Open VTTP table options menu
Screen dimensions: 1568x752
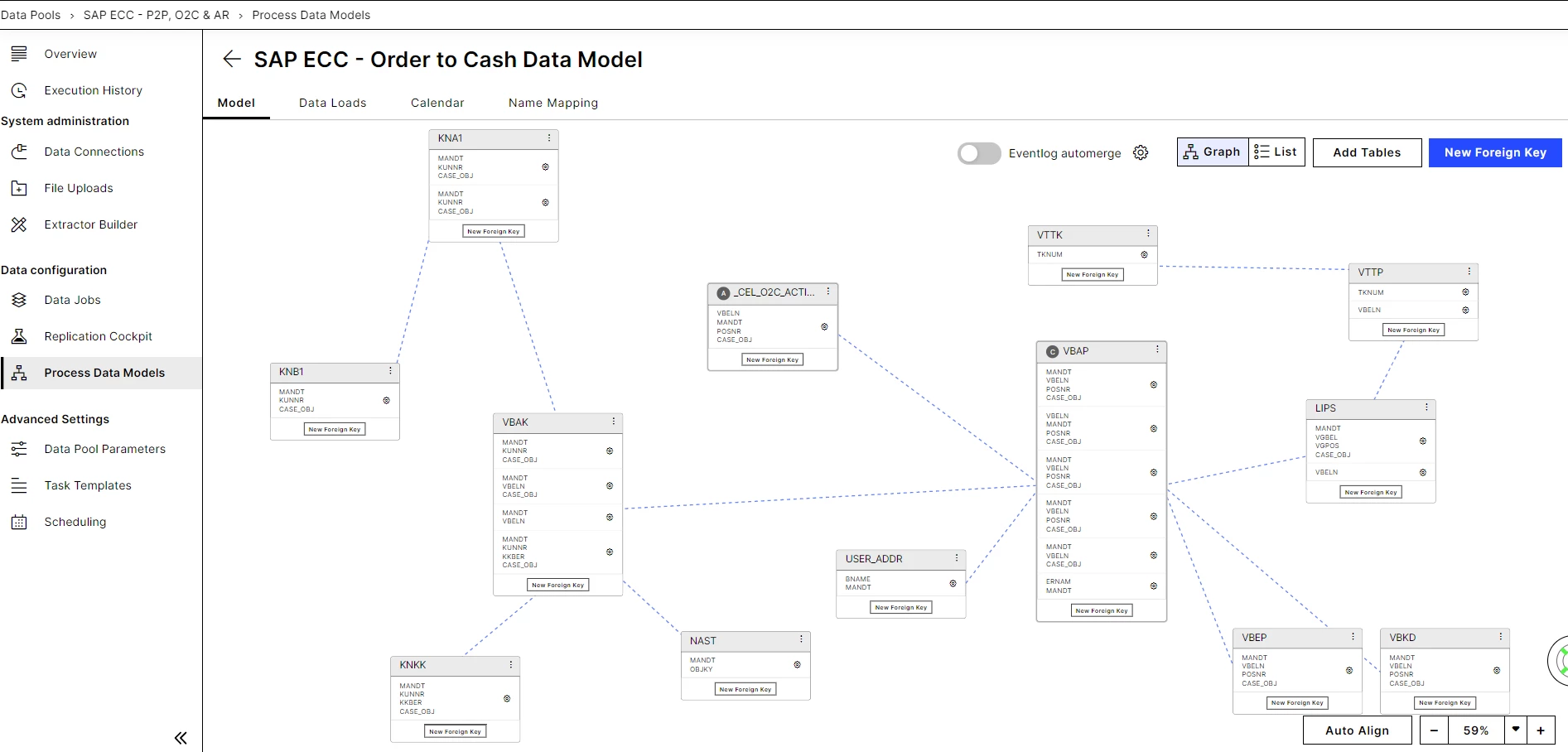[x=1469, y=272]
